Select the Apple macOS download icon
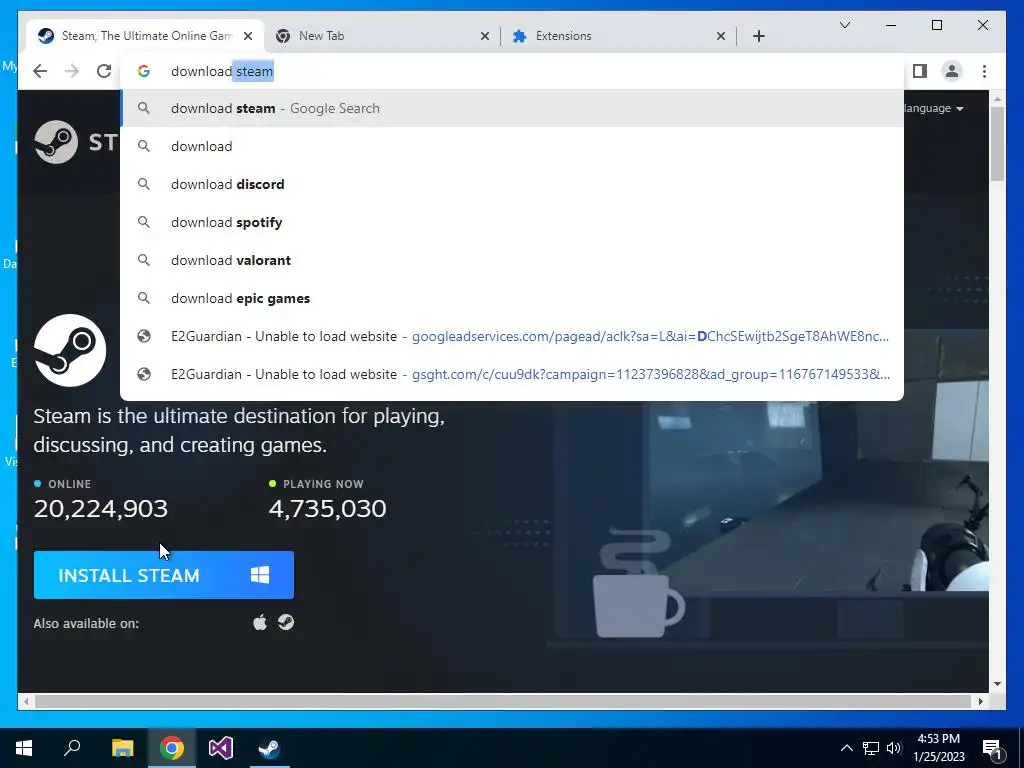1024x768 pixels. [260, 622]
